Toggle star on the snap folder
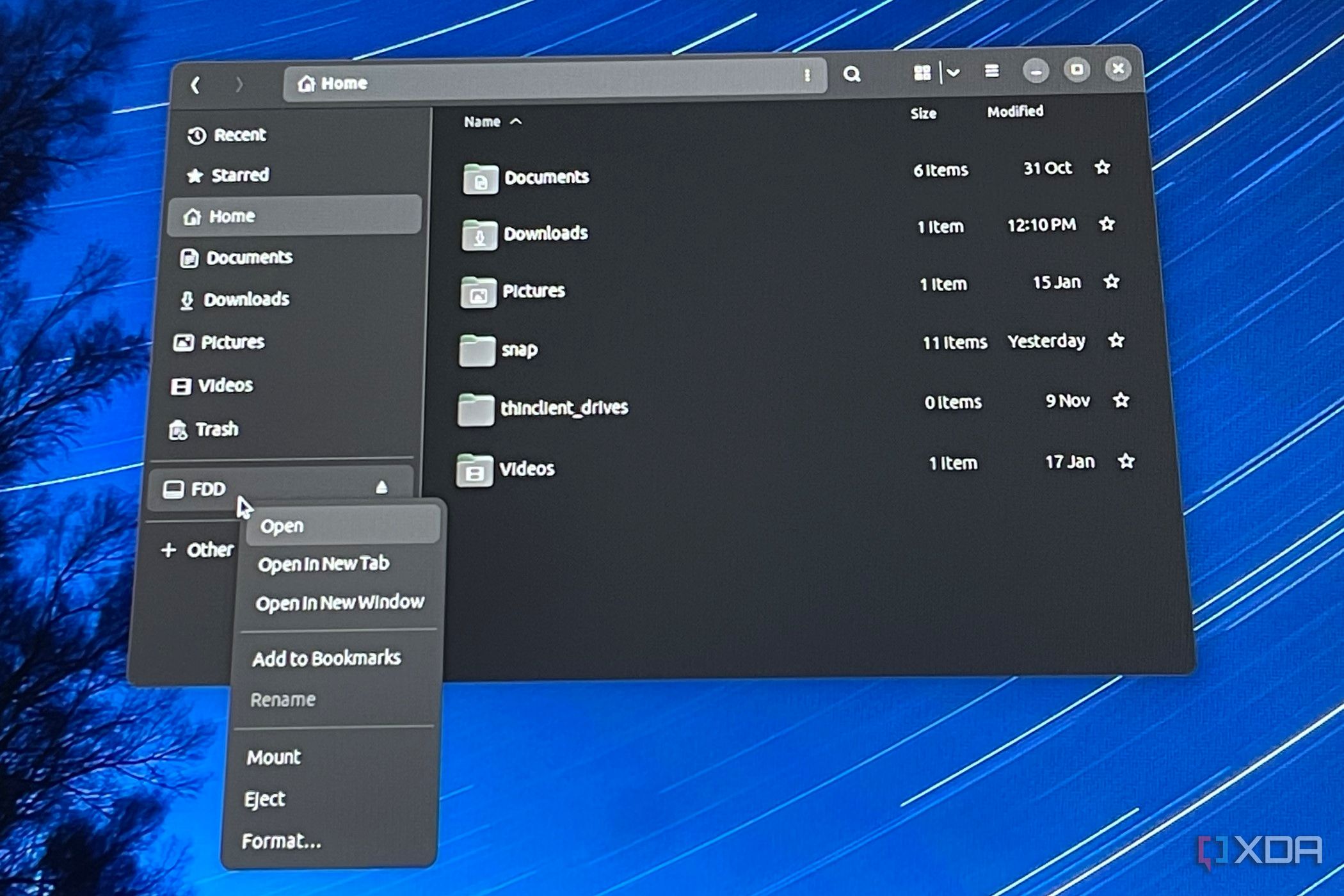Screen dimensions: 1344x896 [x=1116, y=340]
